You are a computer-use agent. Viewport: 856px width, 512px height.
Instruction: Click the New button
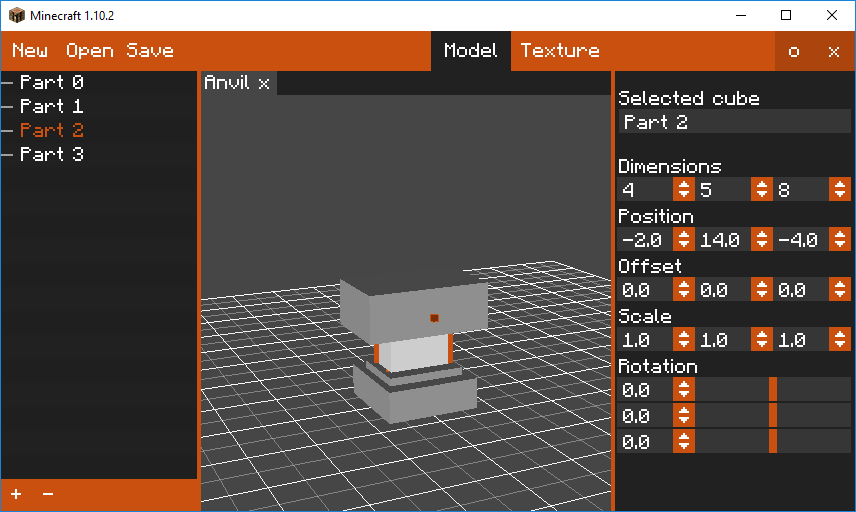click(x=30, y=51)
